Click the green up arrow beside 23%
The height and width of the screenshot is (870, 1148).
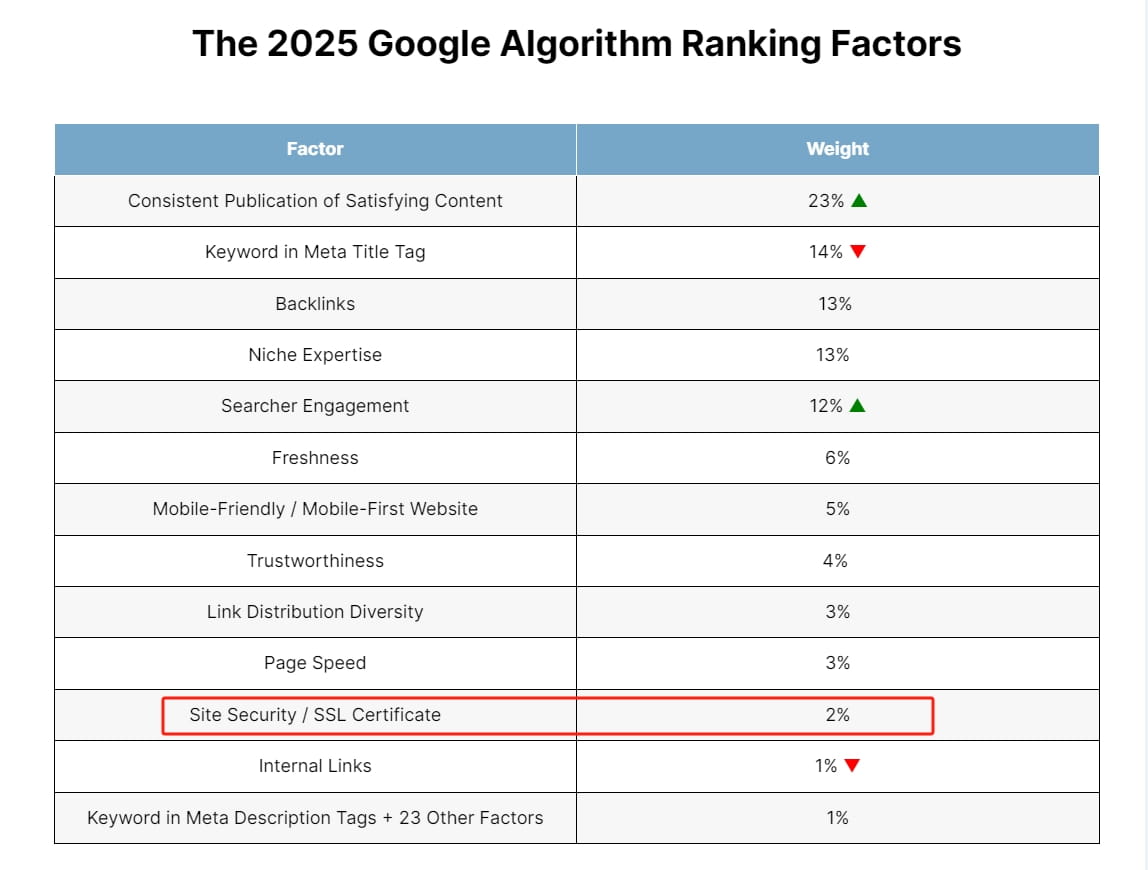click(x=858, y=200)
